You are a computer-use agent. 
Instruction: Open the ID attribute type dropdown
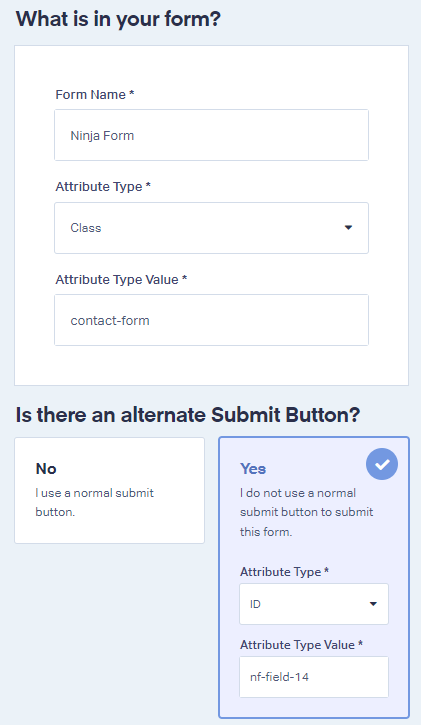pyautogui.click(x=314, y=604)
